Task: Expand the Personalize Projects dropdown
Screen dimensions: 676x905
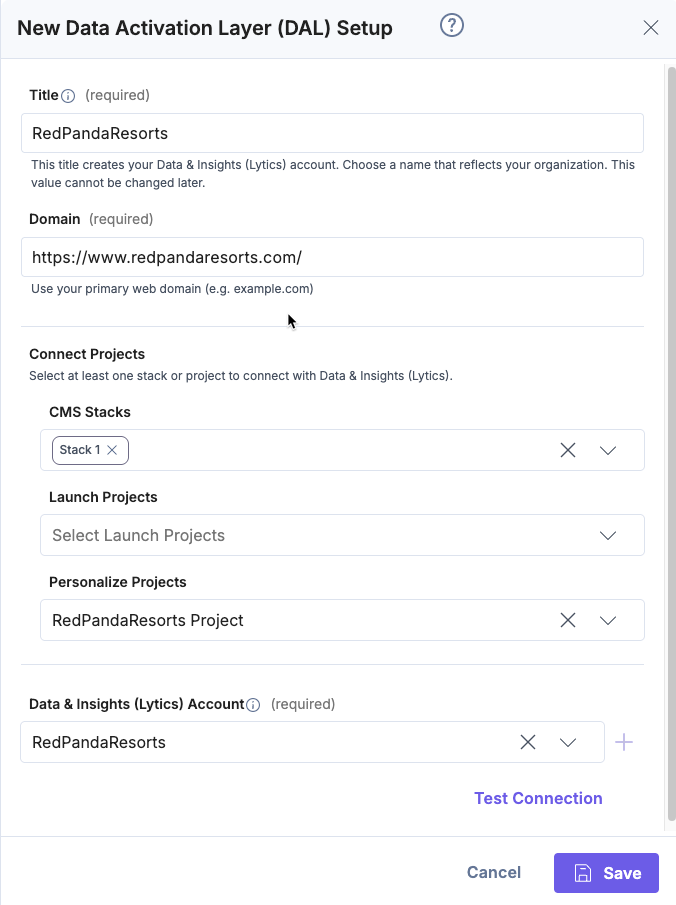Action: tap(608, 620)
